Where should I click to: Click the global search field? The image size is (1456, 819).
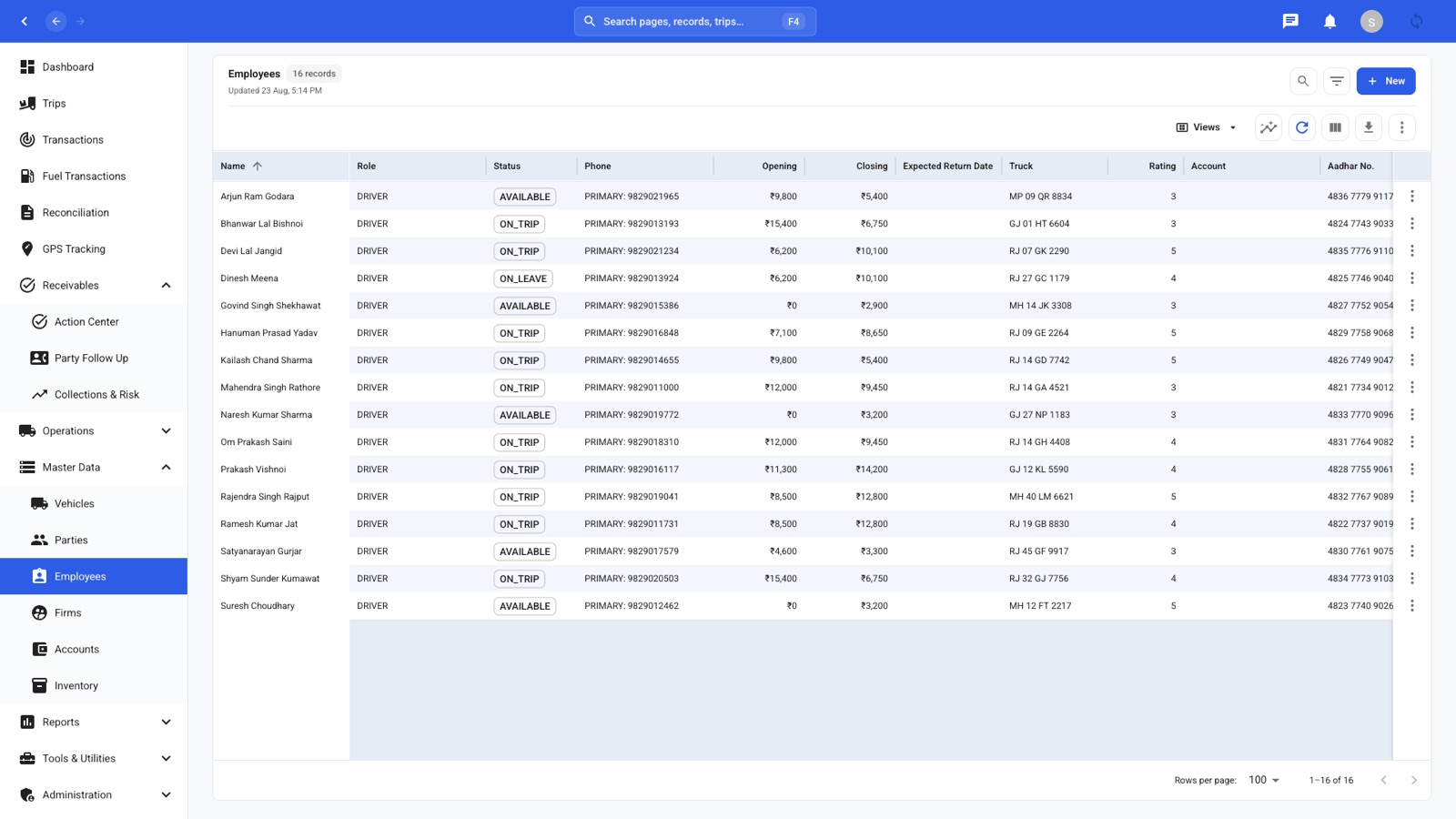[x=695, y=21]
